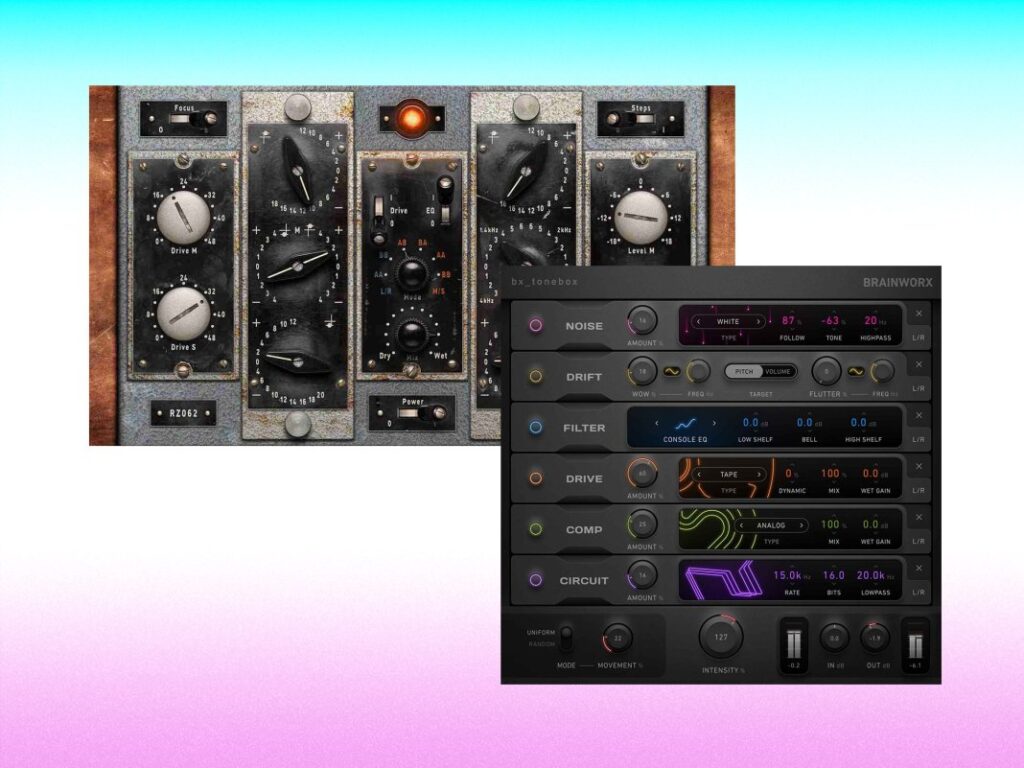
Task: Click the Flutter sine waveform icon
Action: pos(856,372)
